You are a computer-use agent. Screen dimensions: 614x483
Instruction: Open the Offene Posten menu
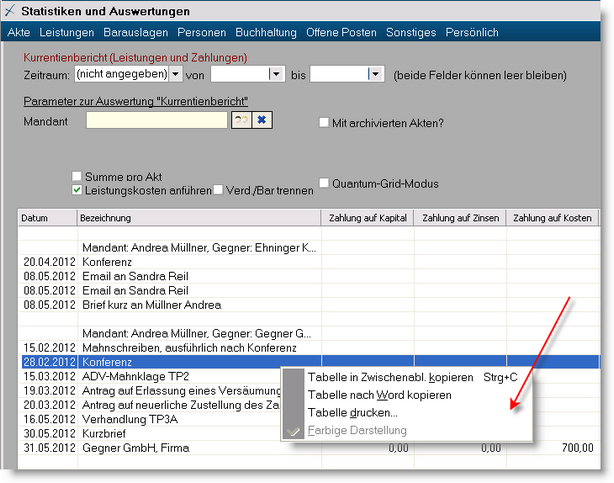tap(341, 32)
